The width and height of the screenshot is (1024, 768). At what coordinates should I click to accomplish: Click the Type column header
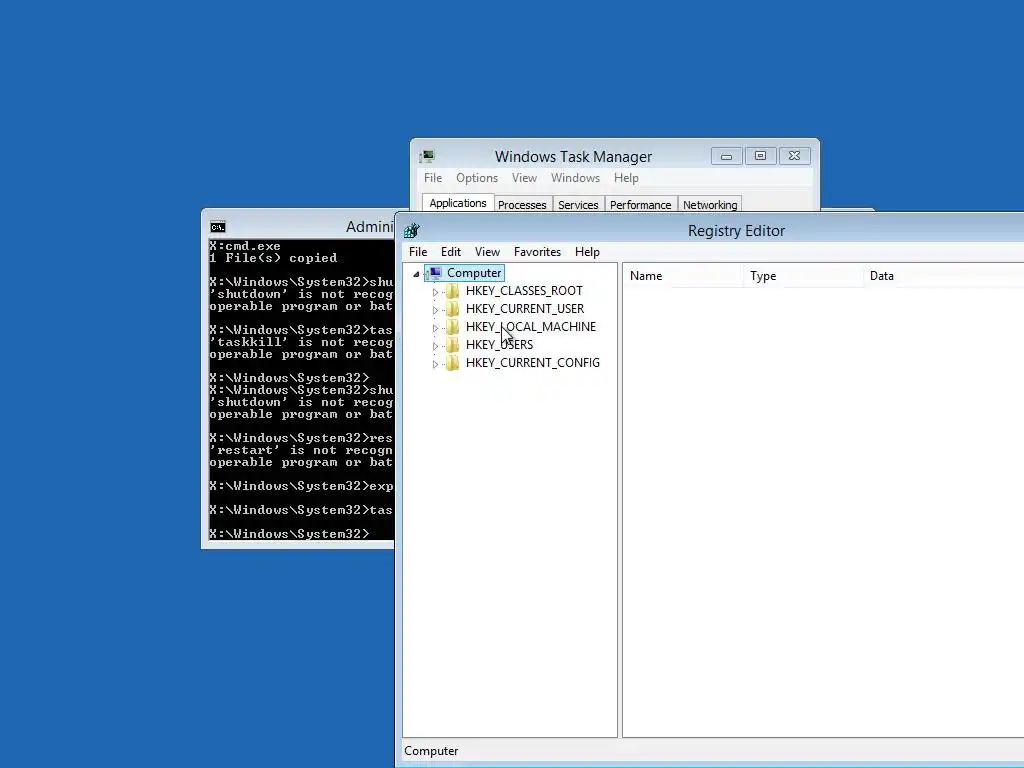click(x=803, y=276)
